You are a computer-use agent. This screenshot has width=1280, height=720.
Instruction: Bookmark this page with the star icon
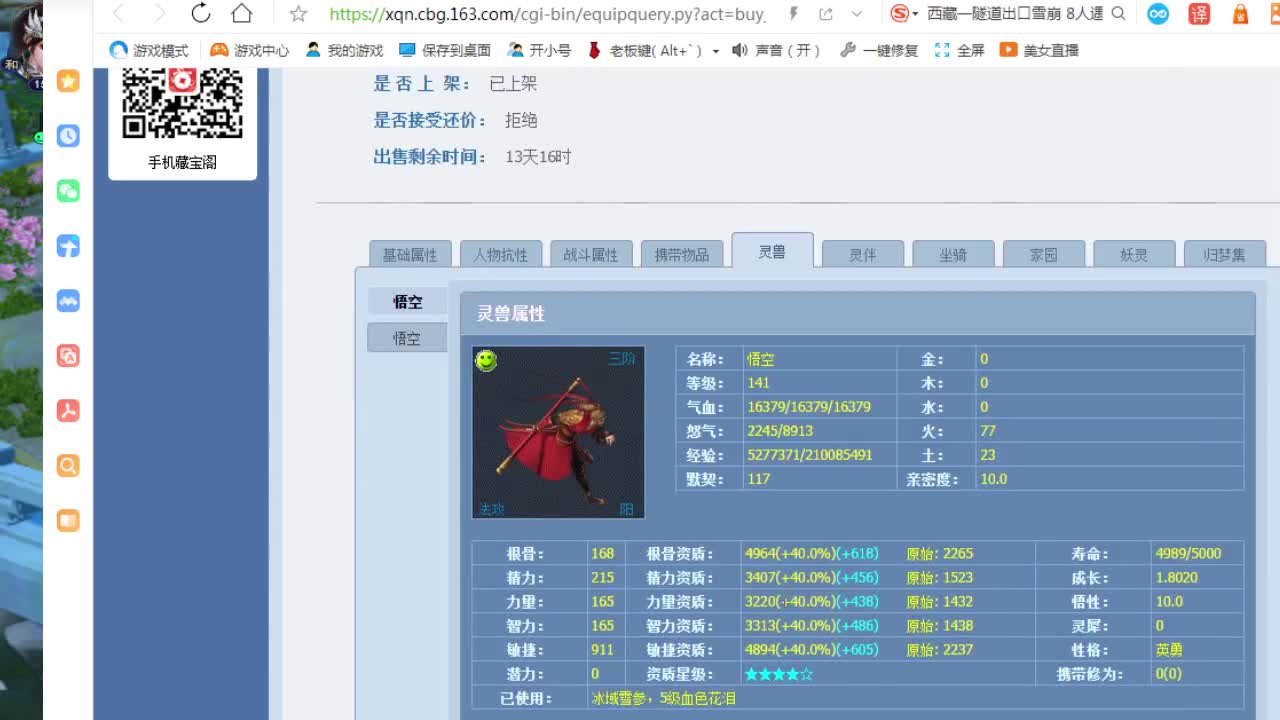tap(298, 14)
